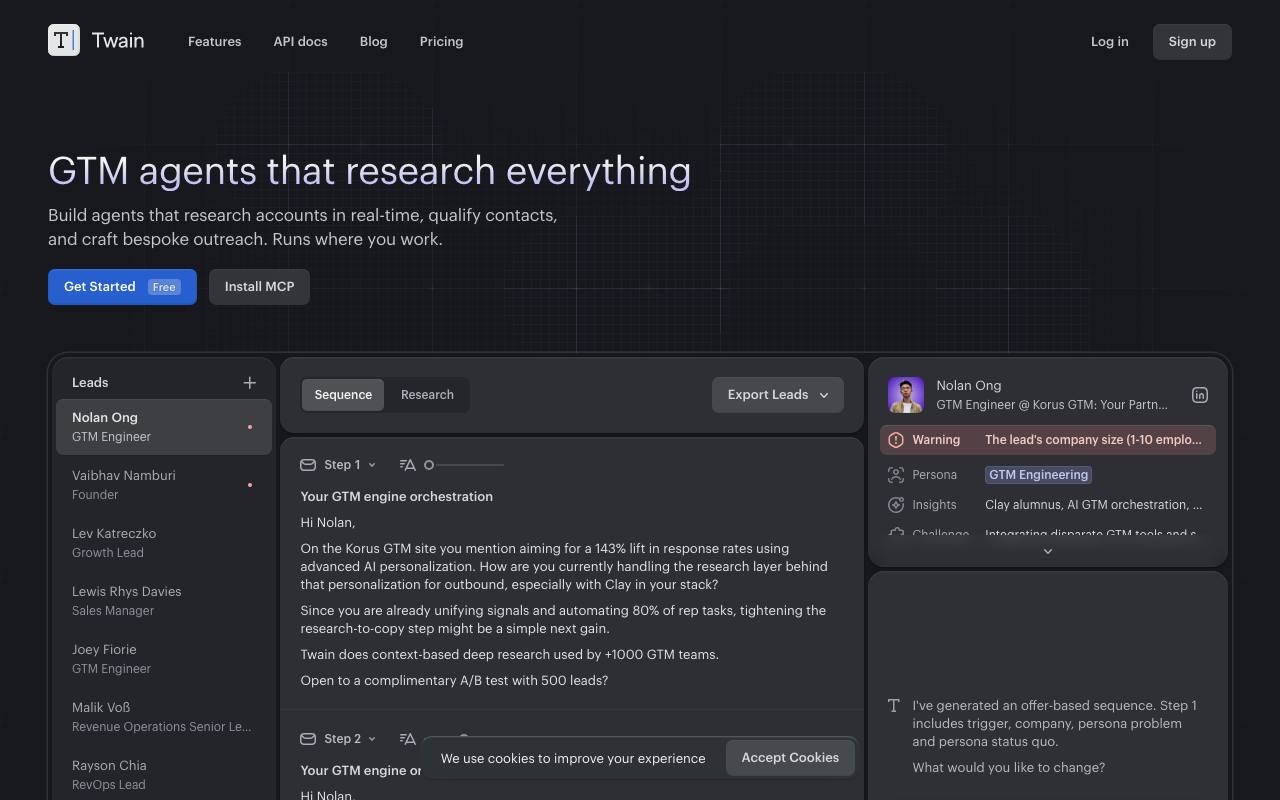1280x800 pixels.
Task: Click the Step 1 email envelope icon
Action: pyautogui.click(x=308, y=464)
